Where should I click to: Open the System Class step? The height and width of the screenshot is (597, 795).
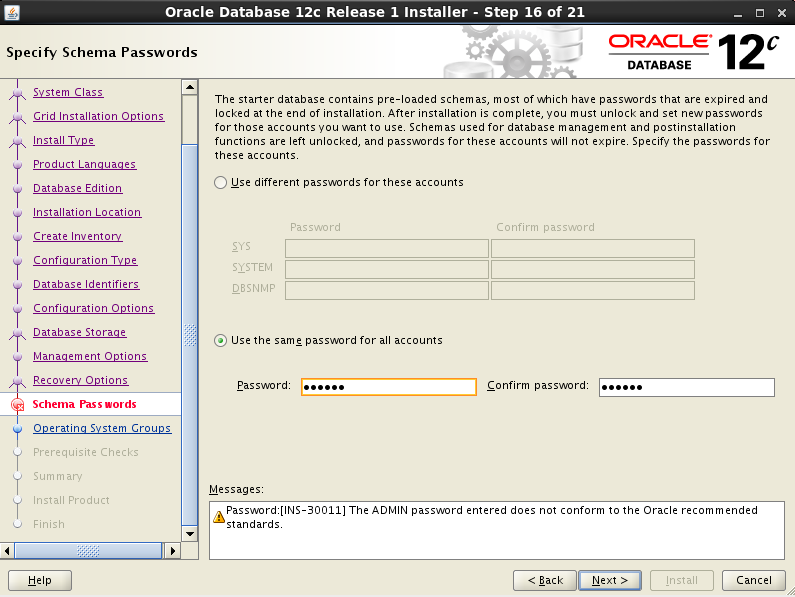(68, 92)
